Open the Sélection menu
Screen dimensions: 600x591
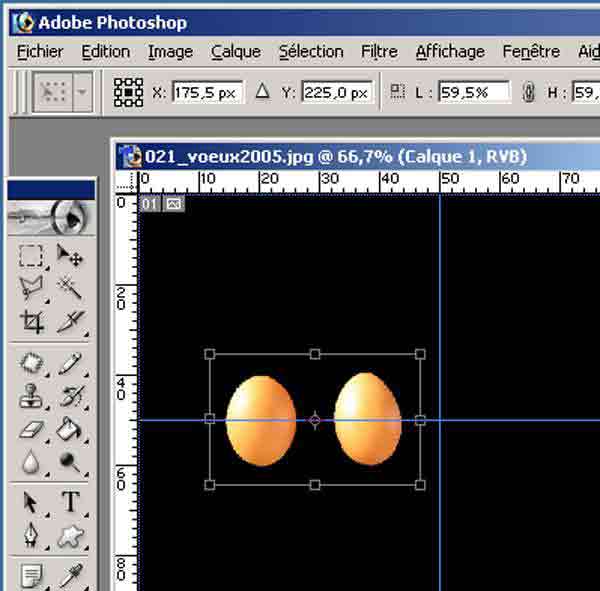(311, 52)
